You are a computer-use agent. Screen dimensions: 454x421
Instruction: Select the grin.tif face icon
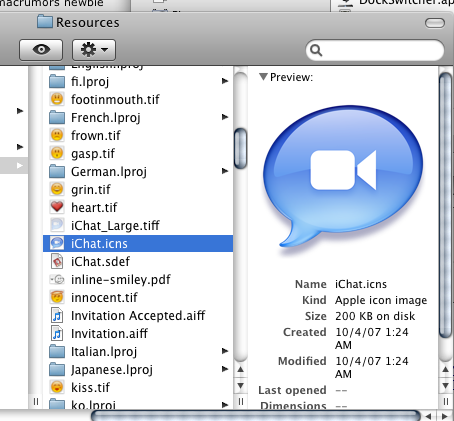(57, 189)
